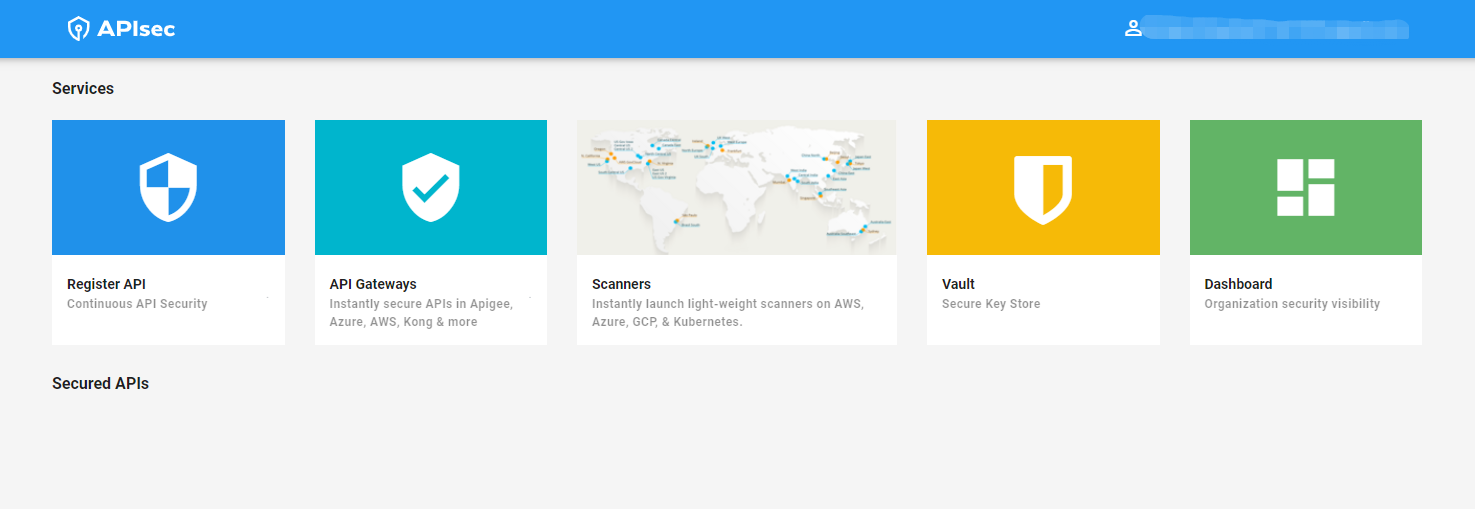
Task: Click the API Gateways checkmark shield icon
Action: click(431, 187)
